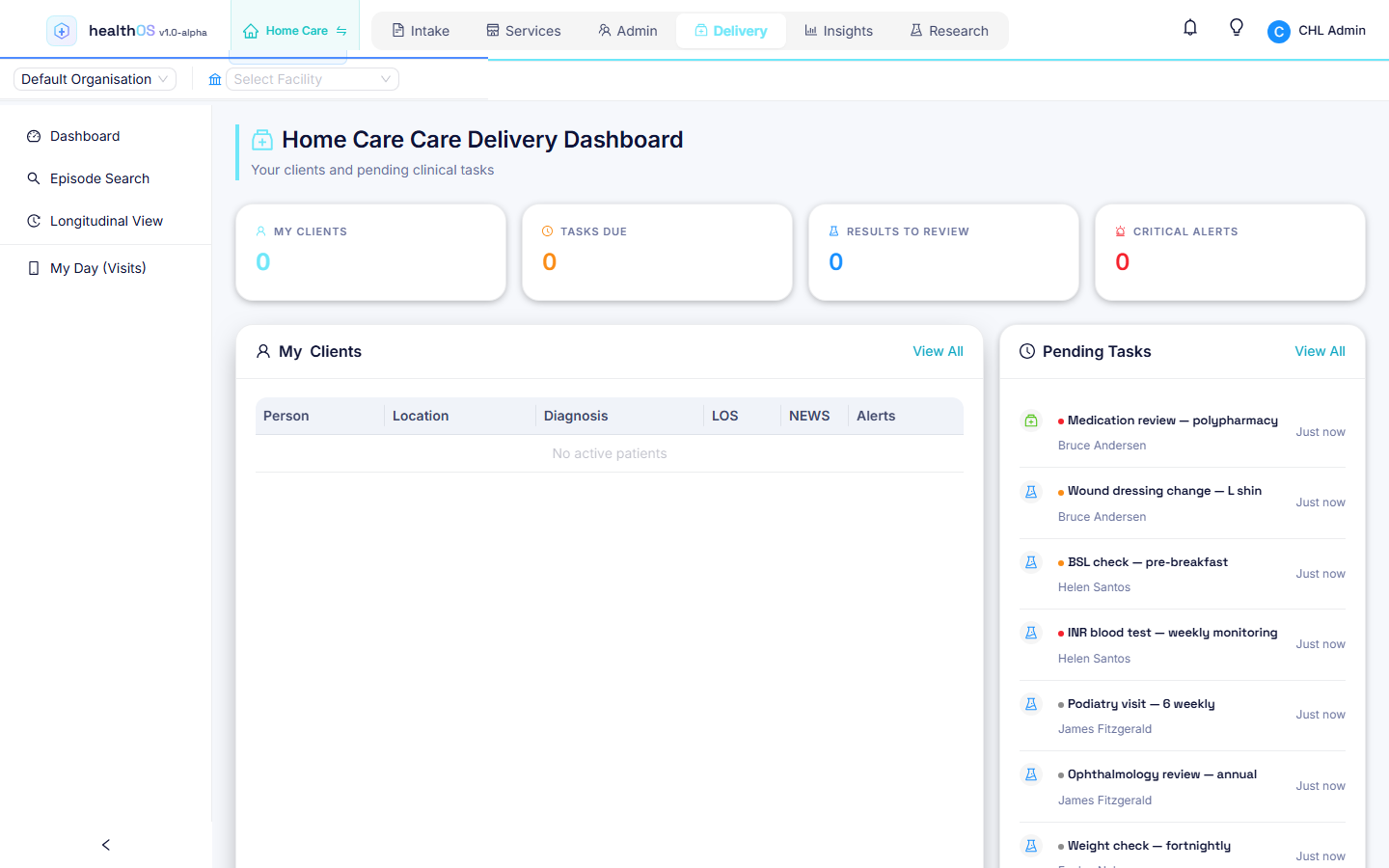The width and height of the screenshot is (1389, 868).
Task: Click the INR blood test task icon
Action: tap(1031, 633)
